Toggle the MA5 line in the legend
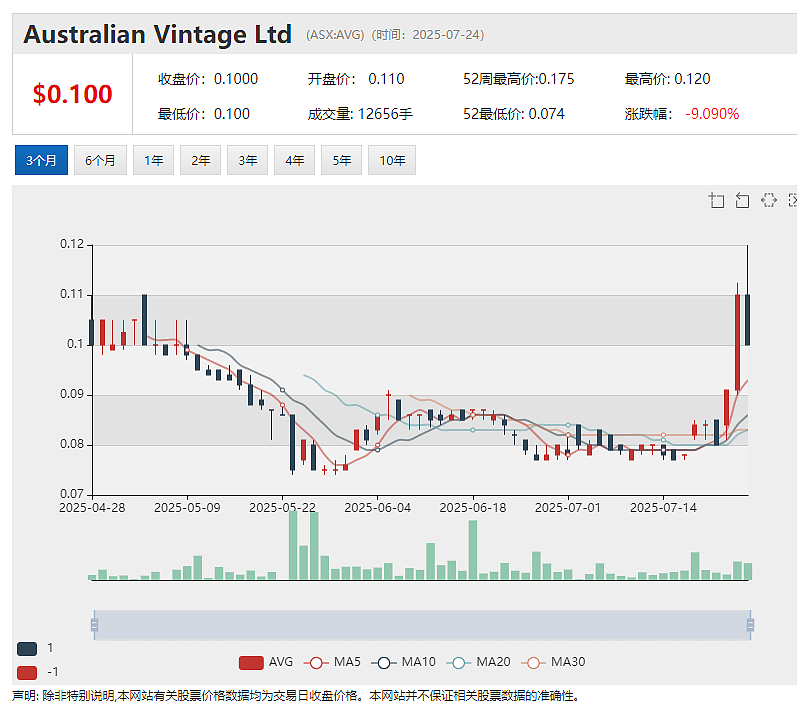811x717 pixels. click(x=332, y=662)
